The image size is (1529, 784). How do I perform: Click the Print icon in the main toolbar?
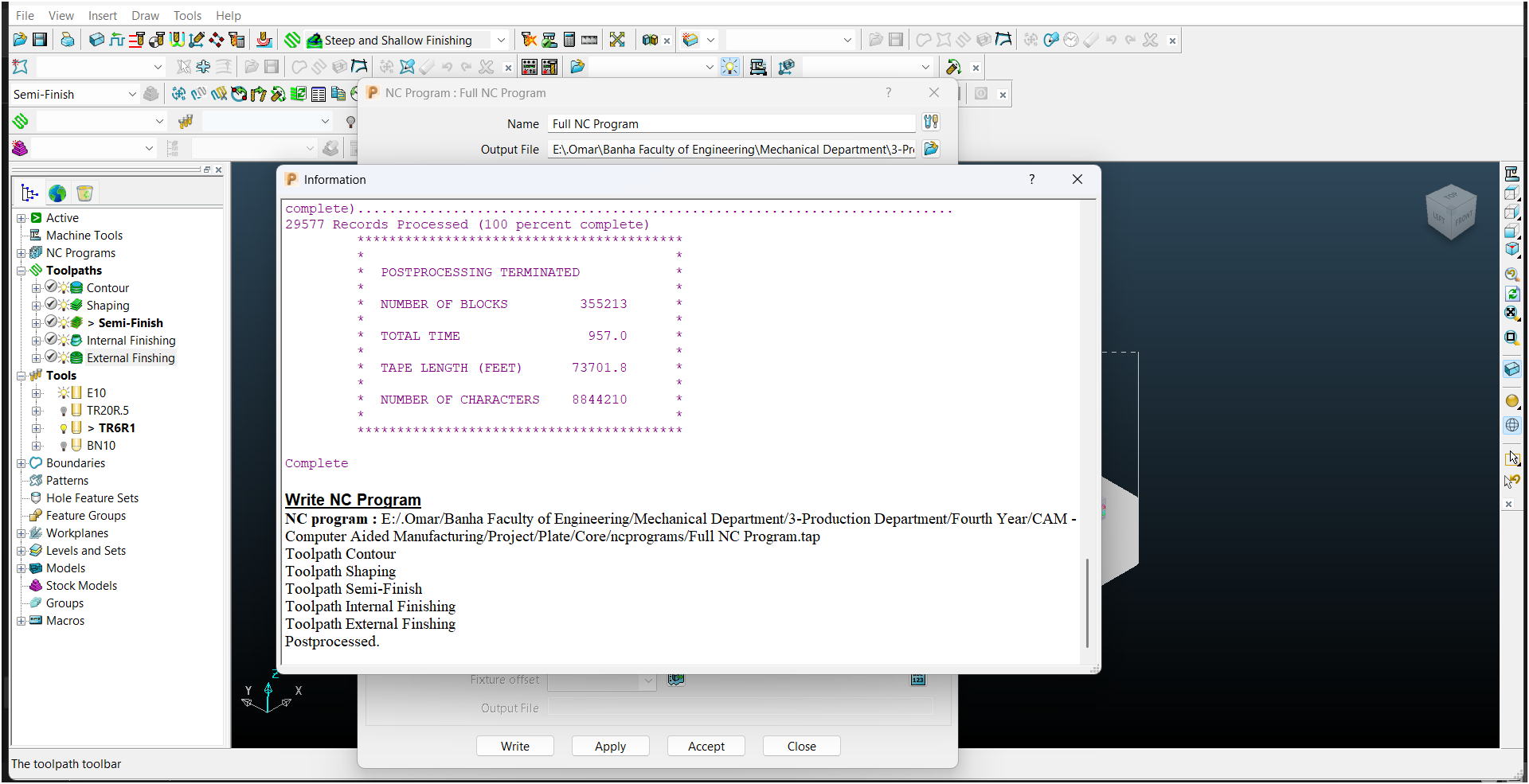[68, 40]
